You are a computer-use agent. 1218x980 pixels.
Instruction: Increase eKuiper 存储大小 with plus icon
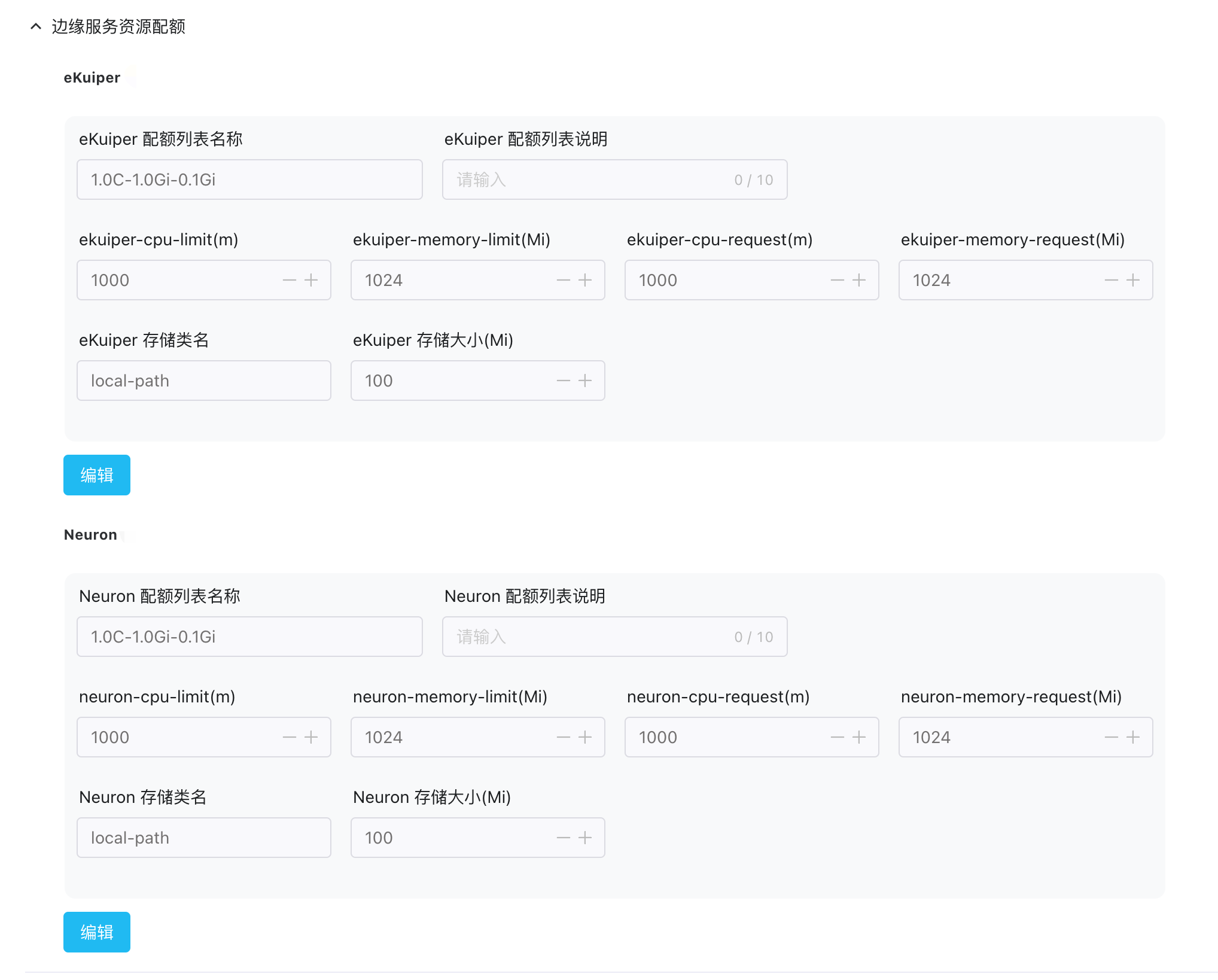click(585, 381)
